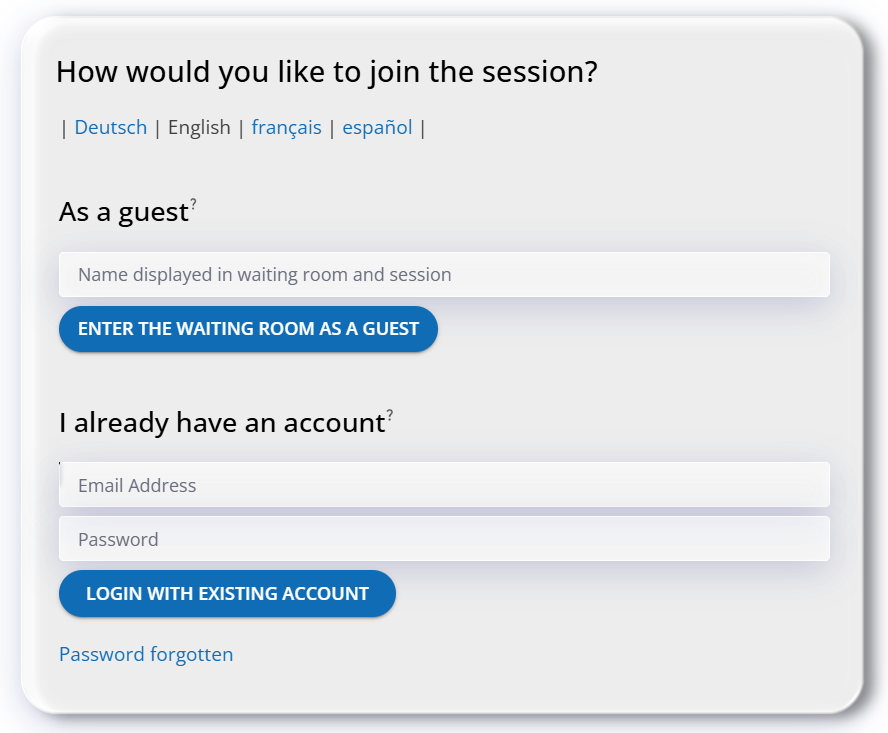Click the separator between English and français
The height and width of the screenshot is (733, 888).
point(241,128)
